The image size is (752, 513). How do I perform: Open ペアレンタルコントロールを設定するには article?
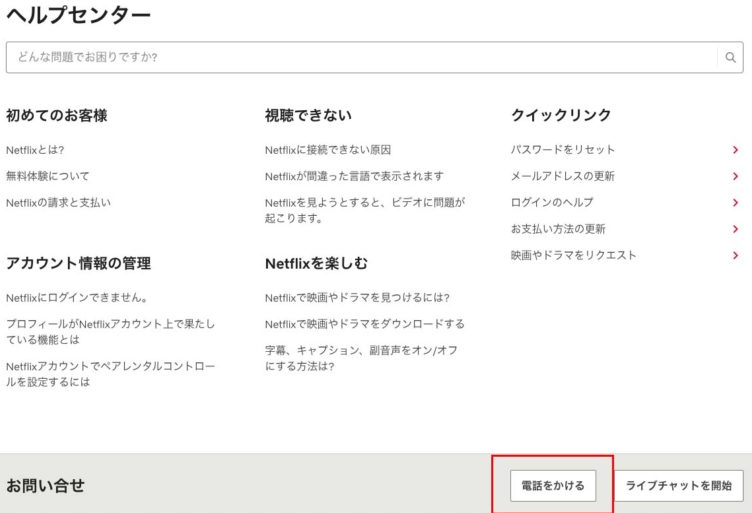pos(110,374)
